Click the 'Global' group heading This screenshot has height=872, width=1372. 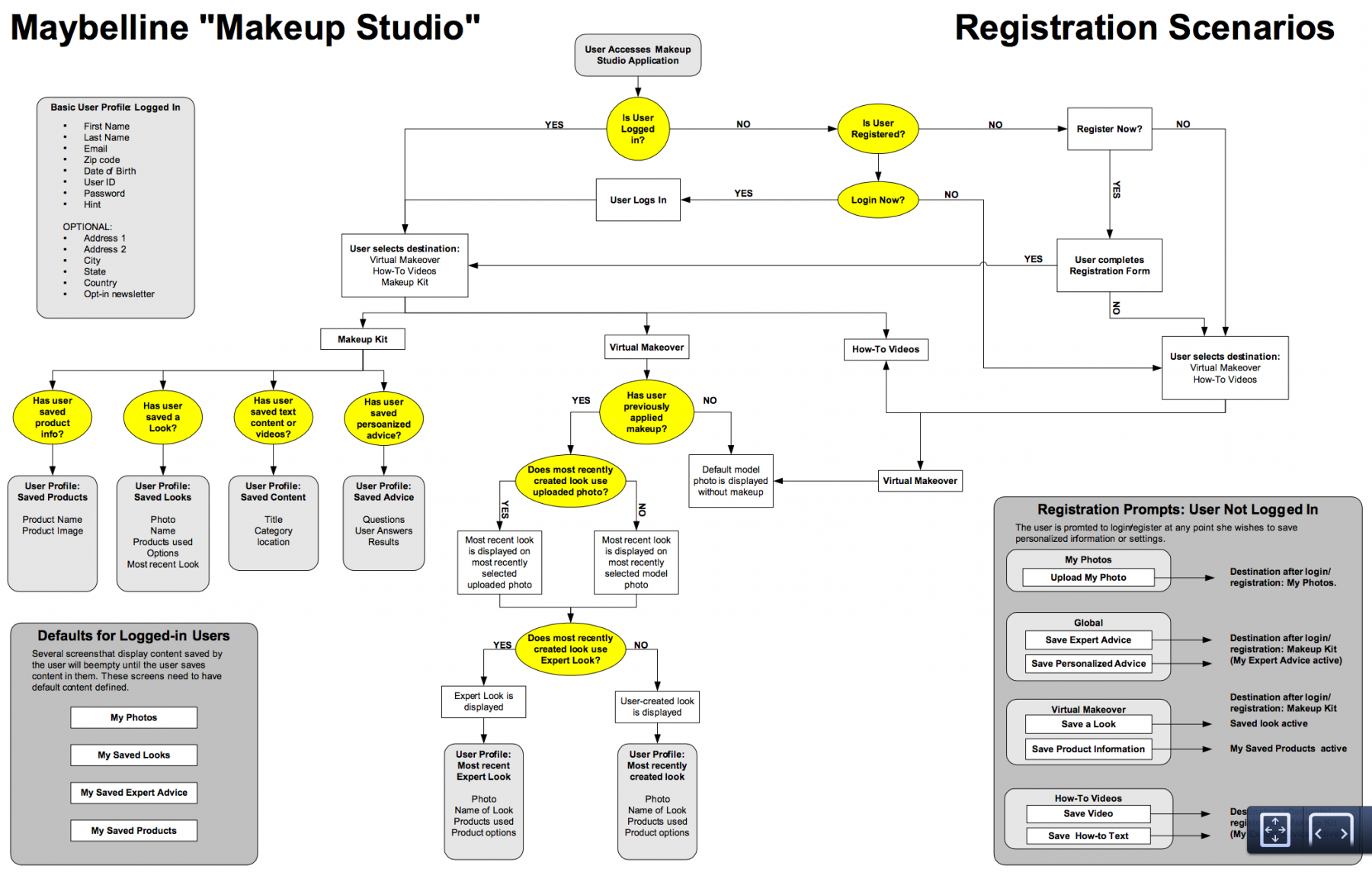click(1088, 623)
